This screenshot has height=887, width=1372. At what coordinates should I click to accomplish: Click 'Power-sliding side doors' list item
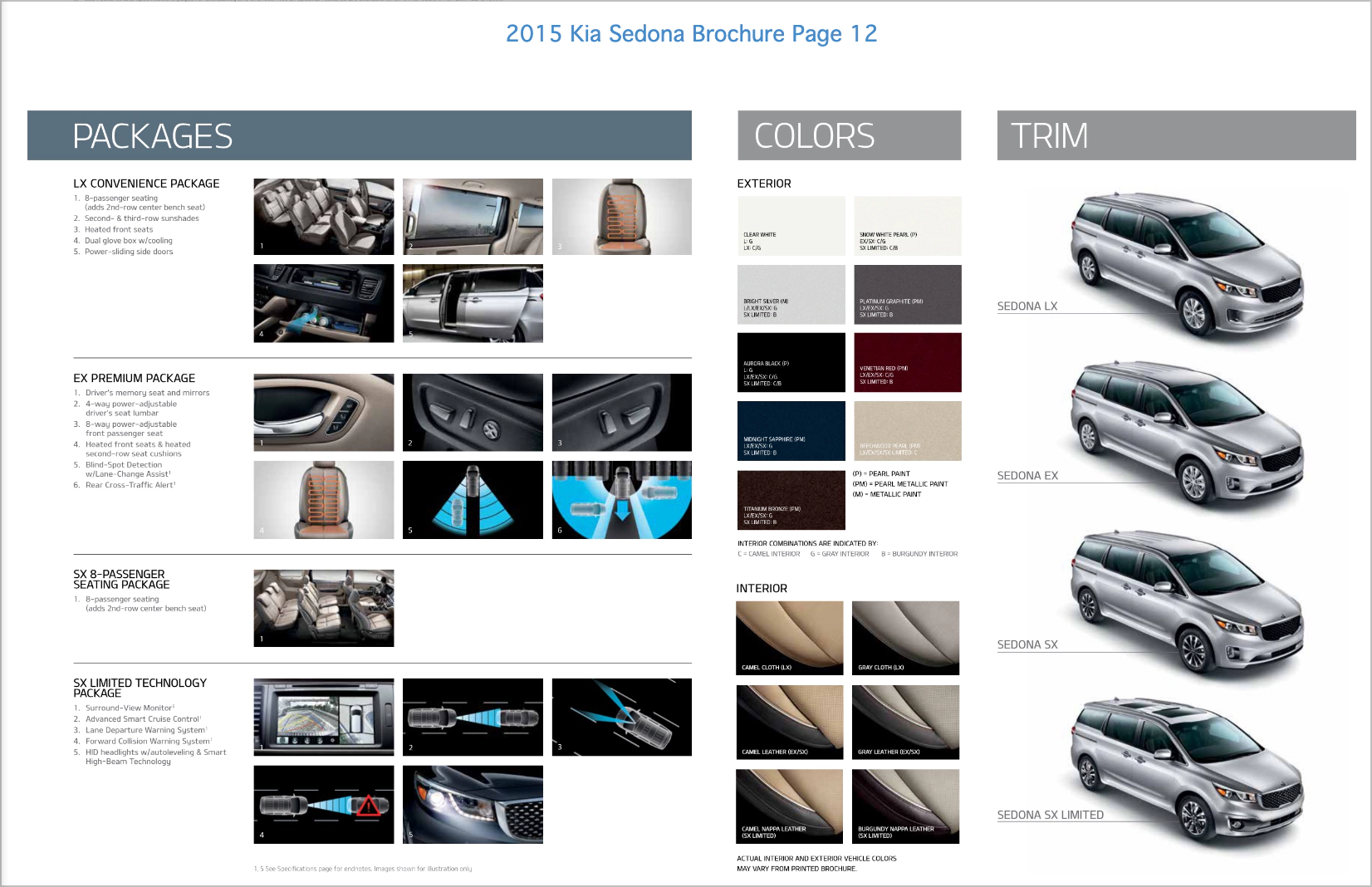coord(129,252)
